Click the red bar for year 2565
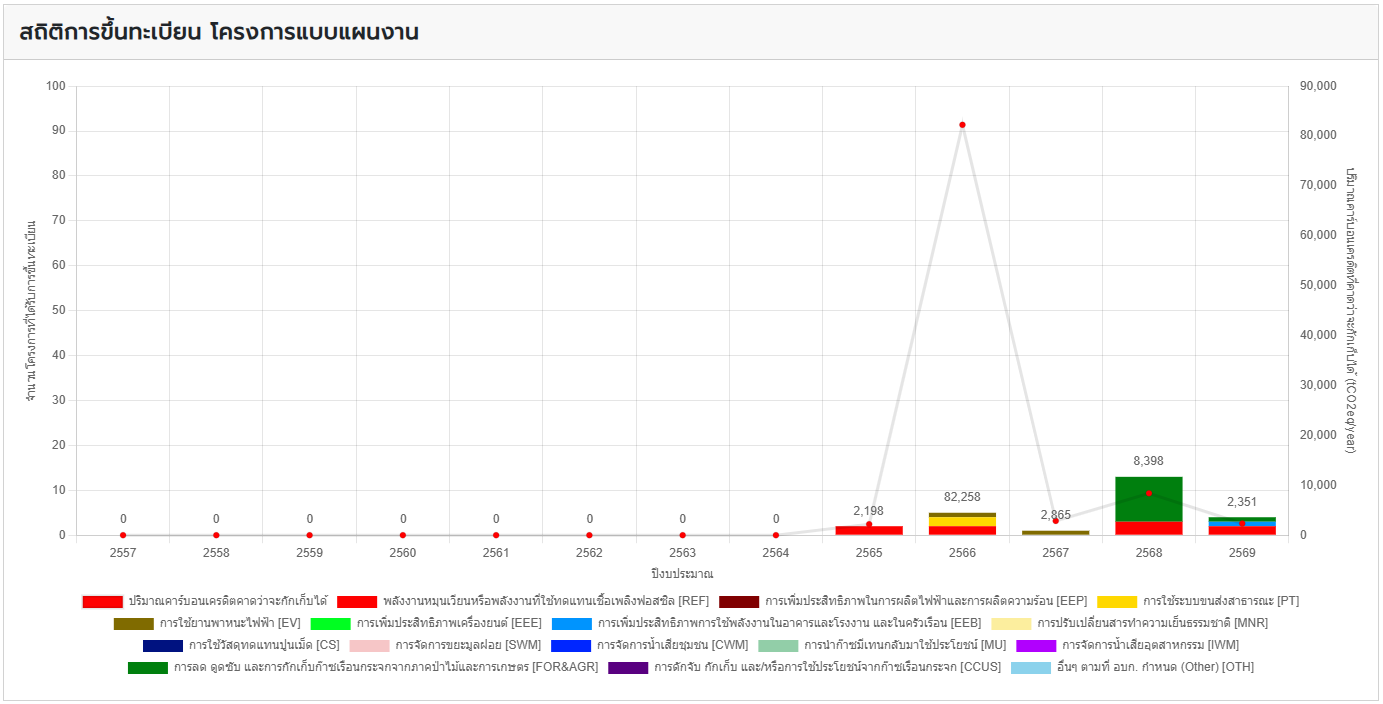The height and width of the screenshot is (704, 1383). pyautogui.click(x=869, y=530)
